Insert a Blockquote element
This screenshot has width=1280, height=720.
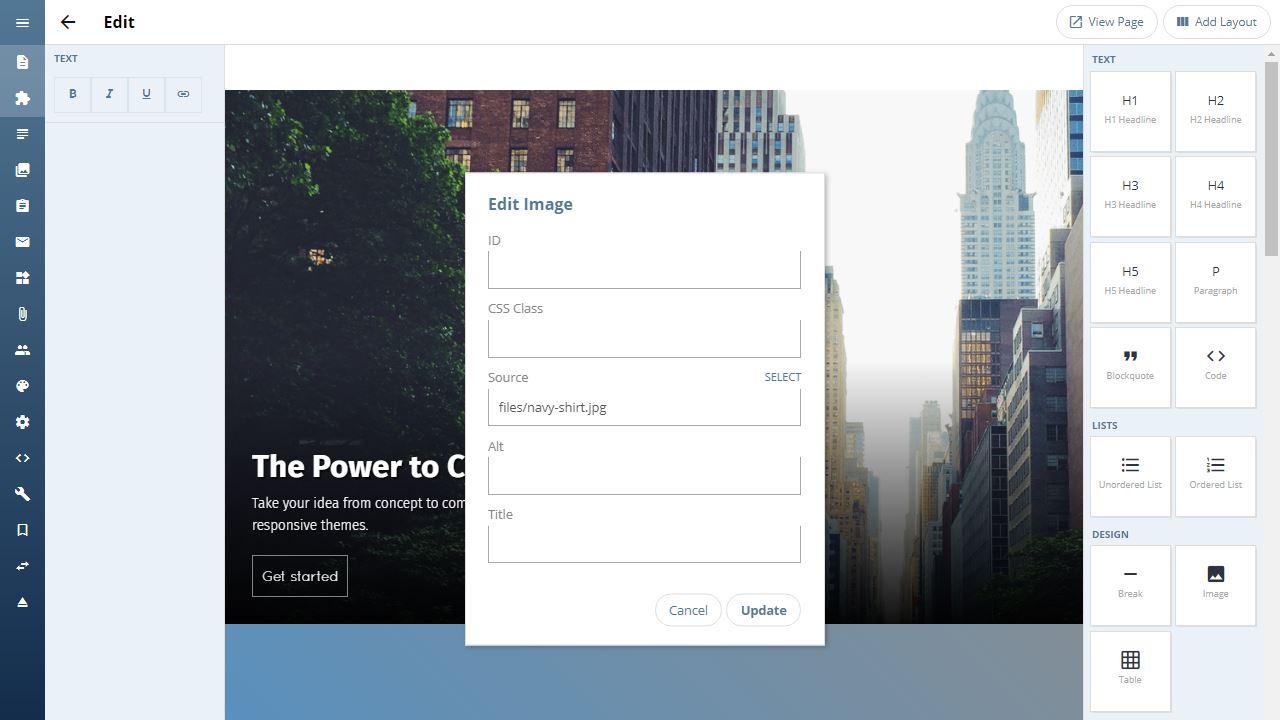tap(1130, 367)
